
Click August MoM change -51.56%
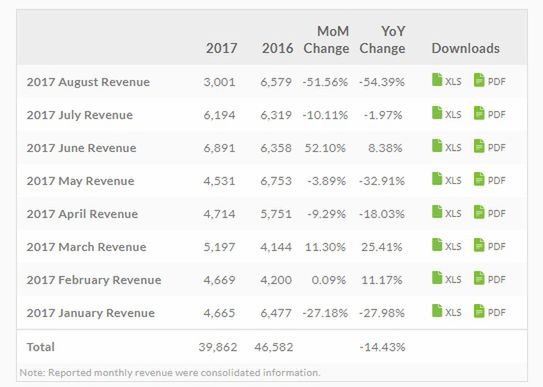pos(325,82)
